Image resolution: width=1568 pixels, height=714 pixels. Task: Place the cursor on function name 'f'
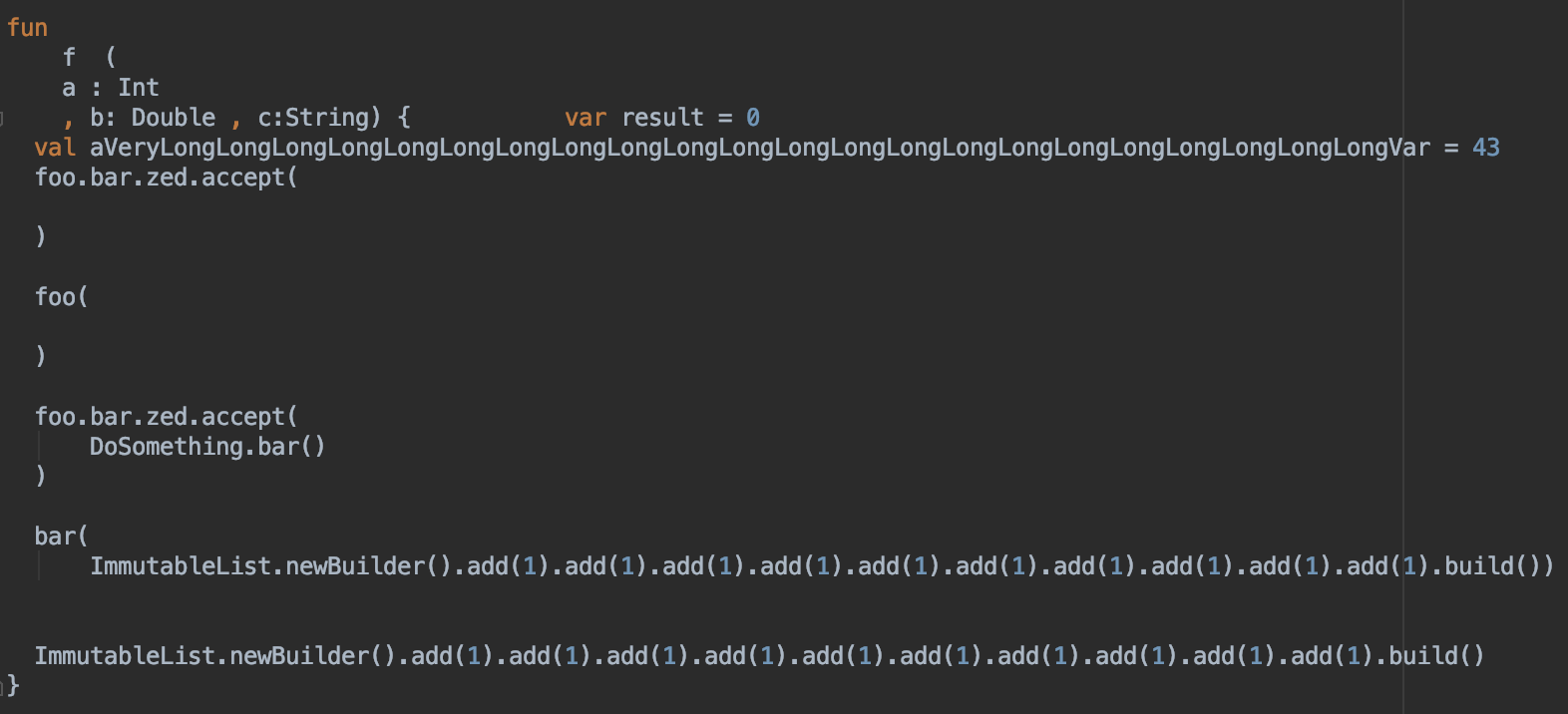(x=69, y=58)
